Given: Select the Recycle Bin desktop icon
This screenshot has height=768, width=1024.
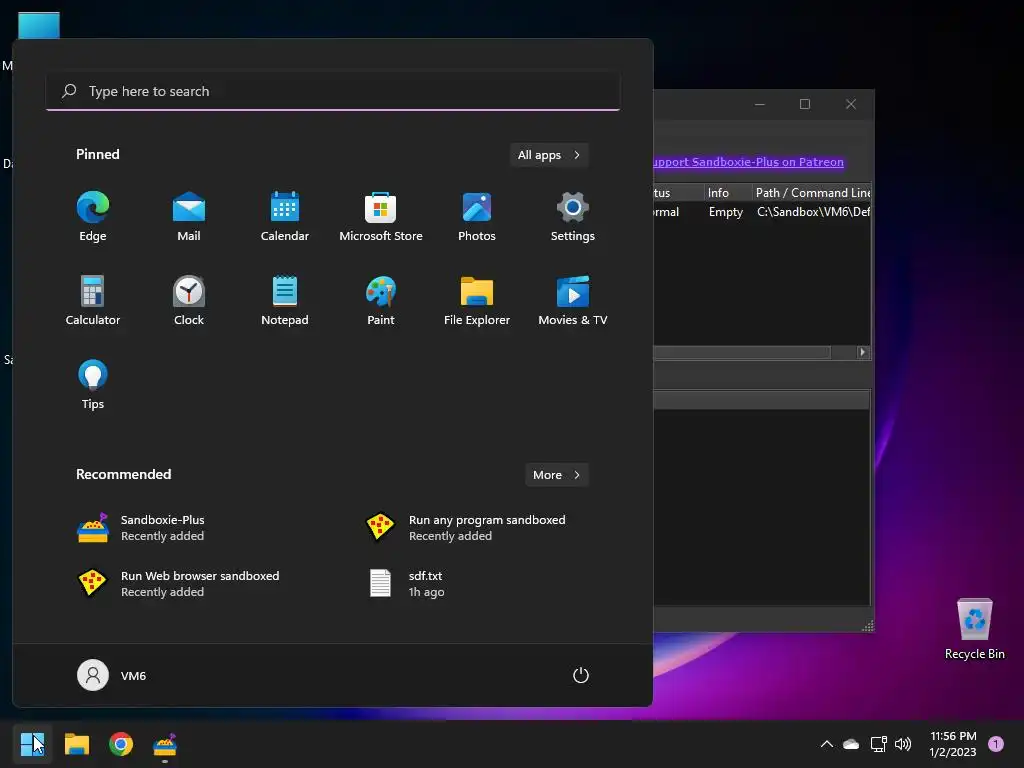Looking at the screenshot, I should point(974,629).
